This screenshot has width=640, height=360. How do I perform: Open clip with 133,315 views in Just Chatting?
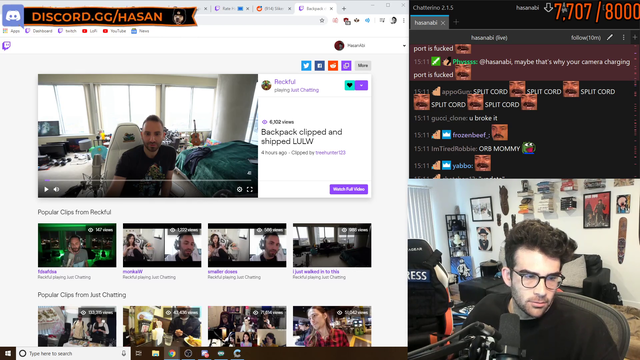pyautogui.click(x=77, y=327)
